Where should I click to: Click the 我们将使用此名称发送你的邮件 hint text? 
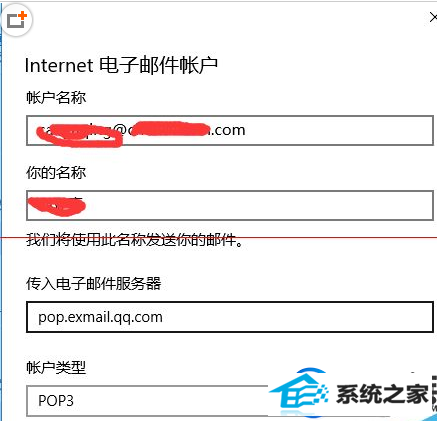click(x=135, y=239)
